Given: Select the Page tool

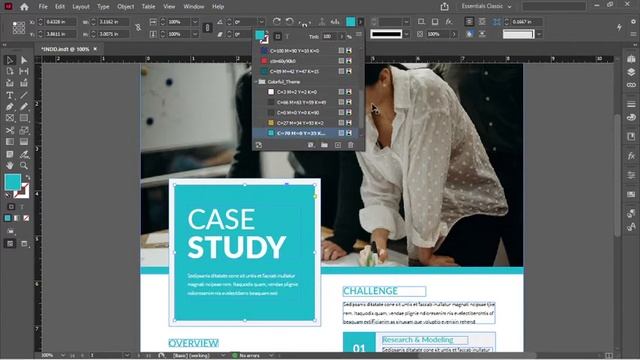Looking at the screenshot, I should click(x=10, y=71).
